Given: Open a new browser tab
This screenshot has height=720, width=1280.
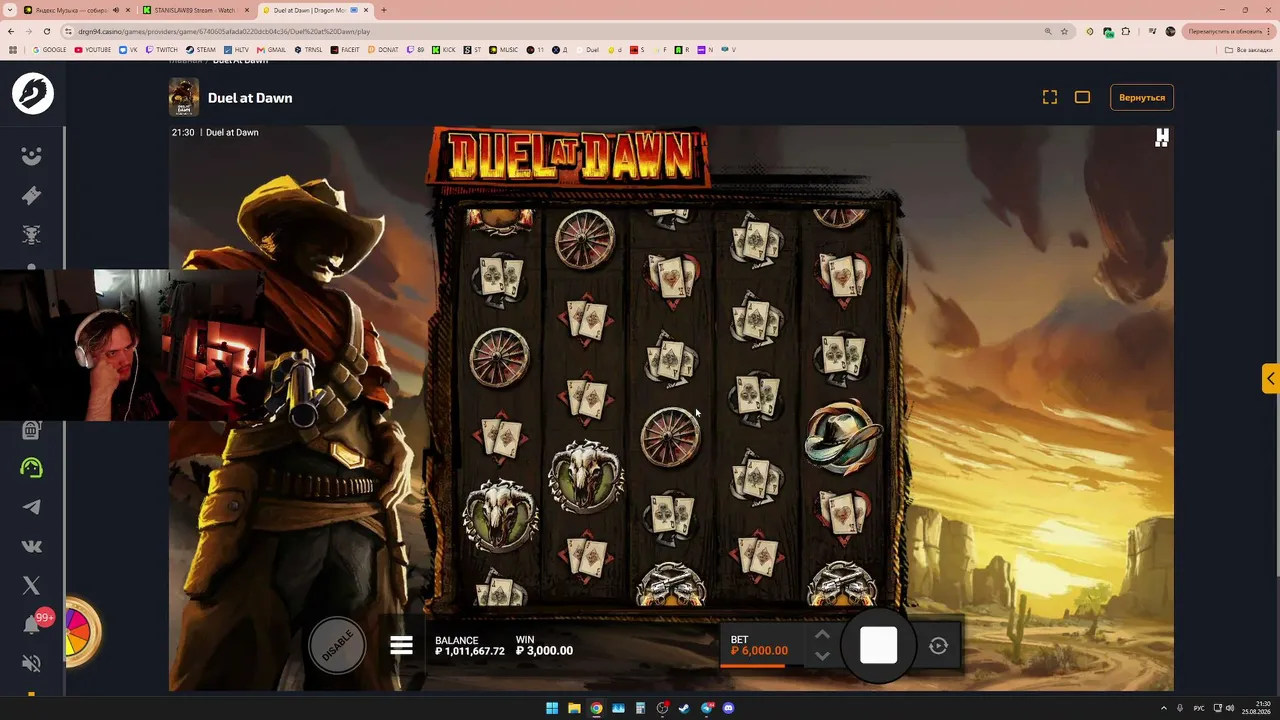Looking at the screenshot, I should click(384, 10).
